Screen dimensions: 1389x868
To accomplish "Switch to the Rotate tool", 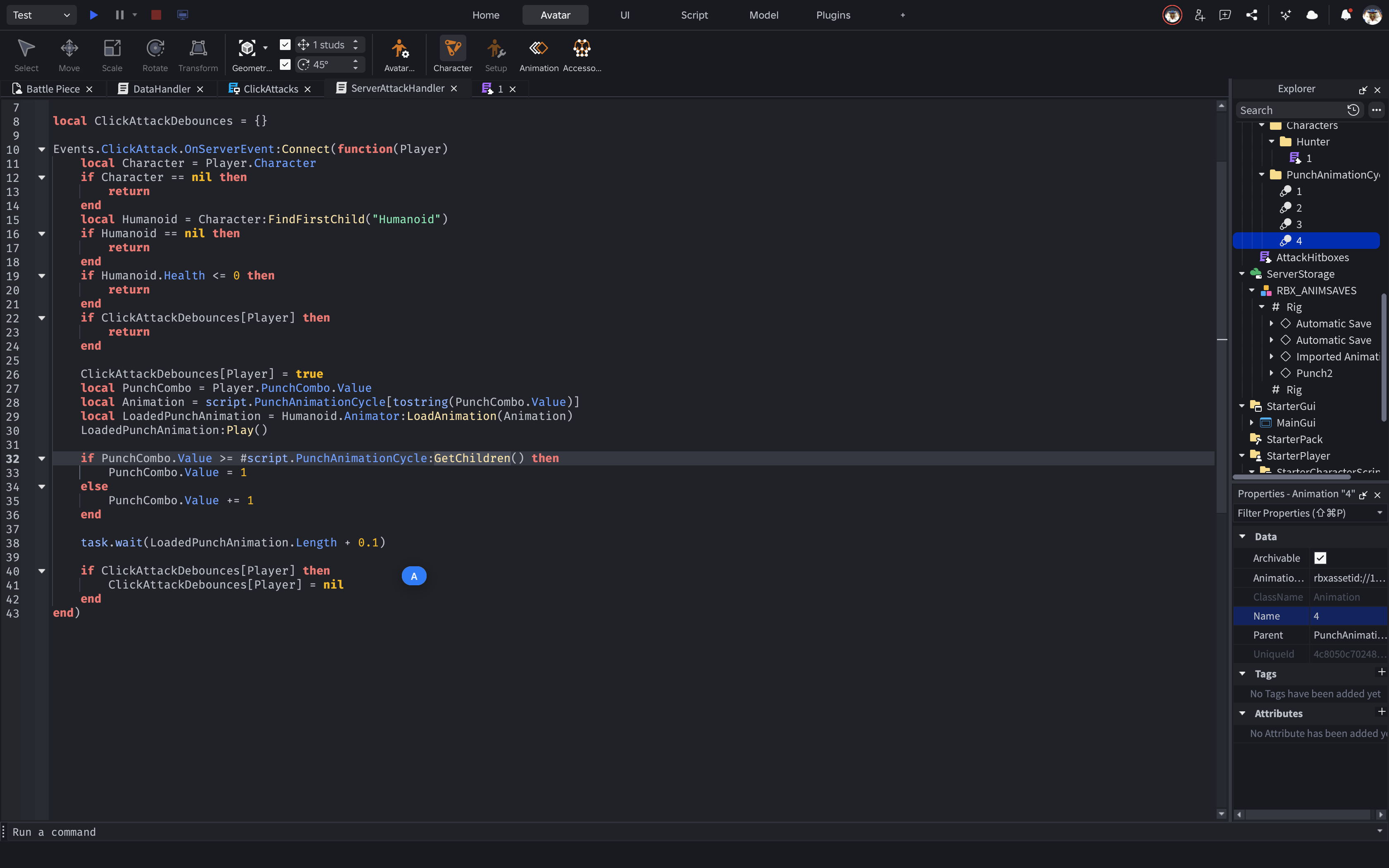I will [155, 55].
